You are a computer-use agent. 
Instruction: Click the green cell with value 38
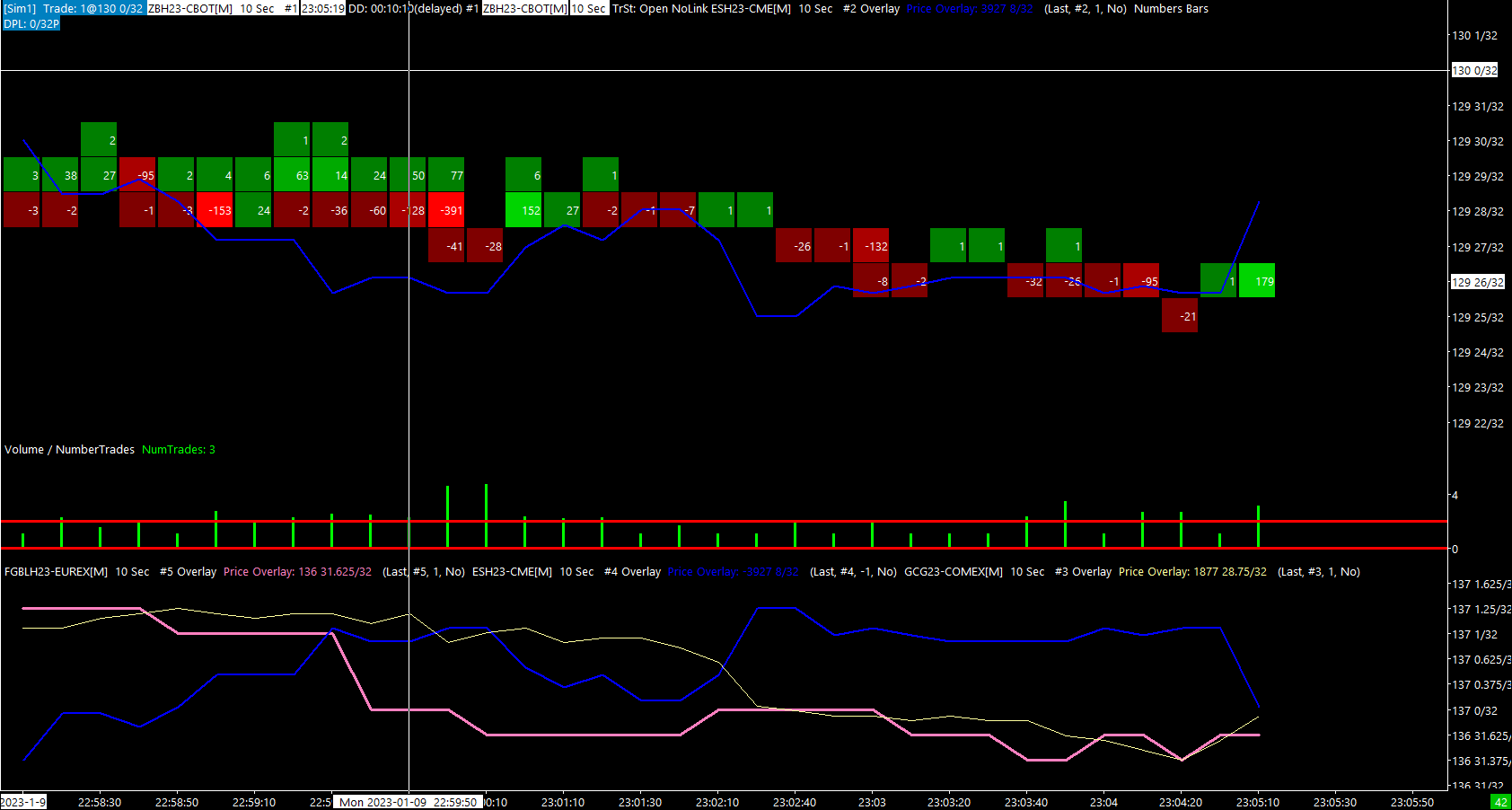[60, 175]
